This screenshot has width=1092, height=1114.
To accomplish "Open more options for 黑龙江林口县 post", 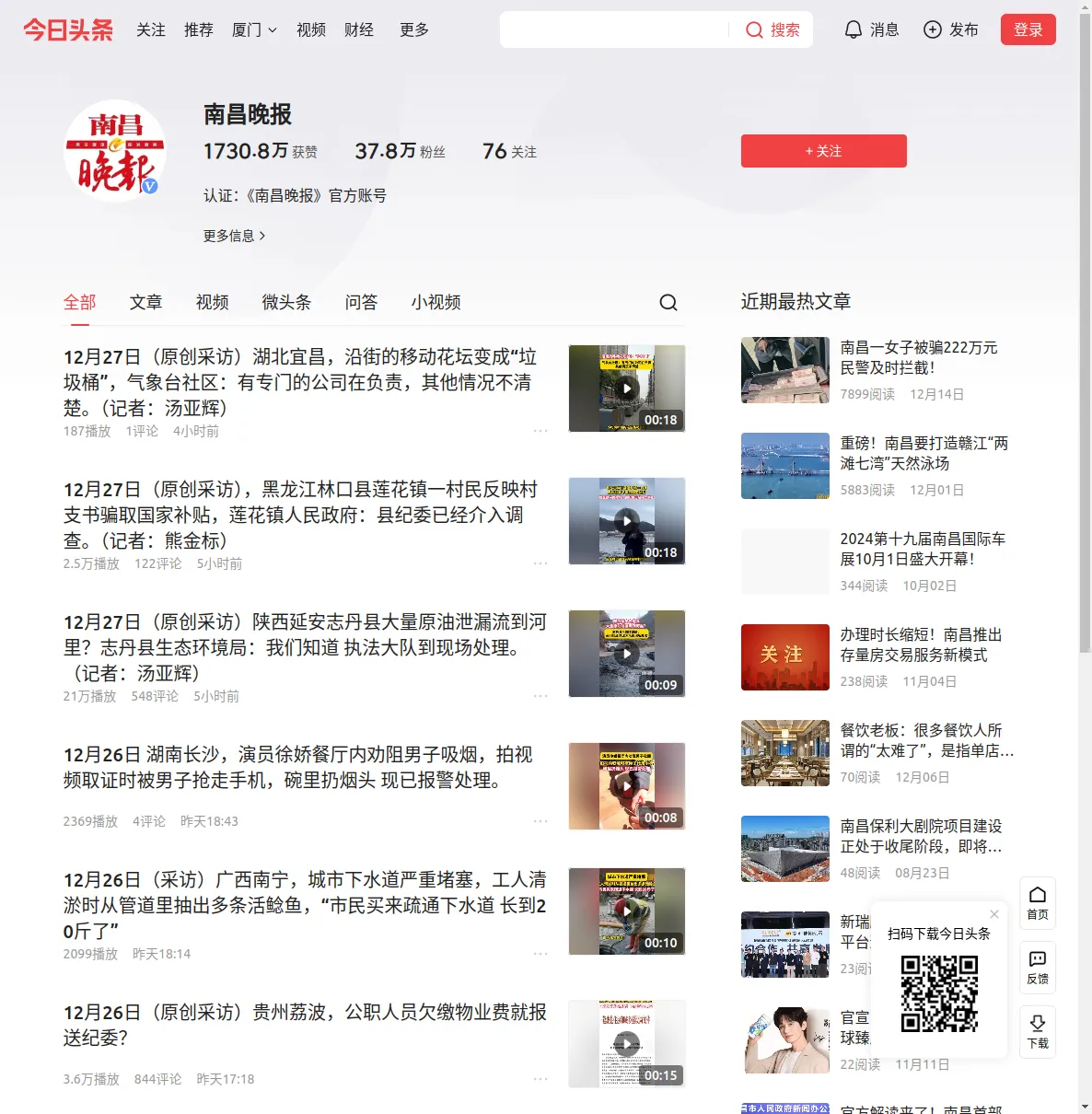I will coord(540,563).
